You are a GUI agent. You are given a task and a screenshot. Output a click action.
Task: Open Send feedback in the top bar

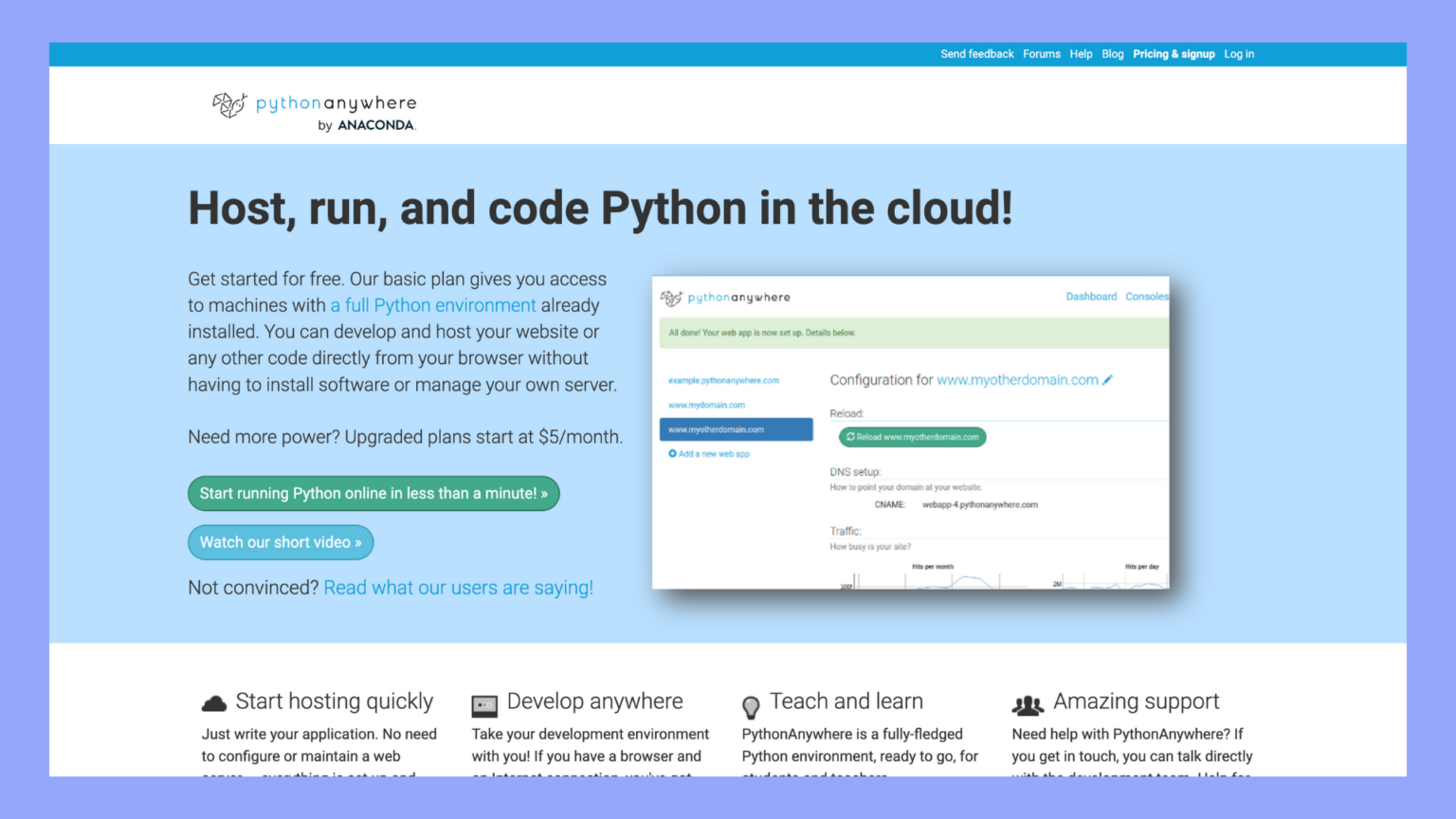[976, 54]
